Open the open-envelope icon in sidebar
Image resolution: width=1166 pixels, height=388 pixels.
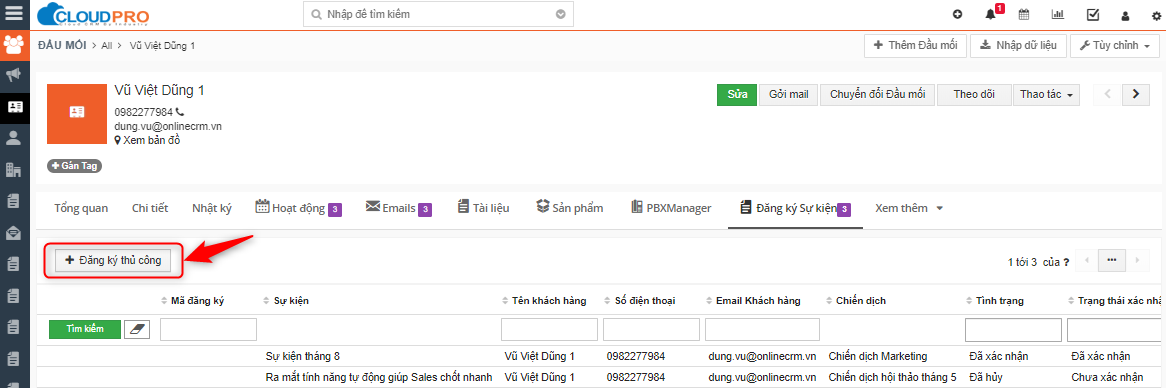click(13, 233)
